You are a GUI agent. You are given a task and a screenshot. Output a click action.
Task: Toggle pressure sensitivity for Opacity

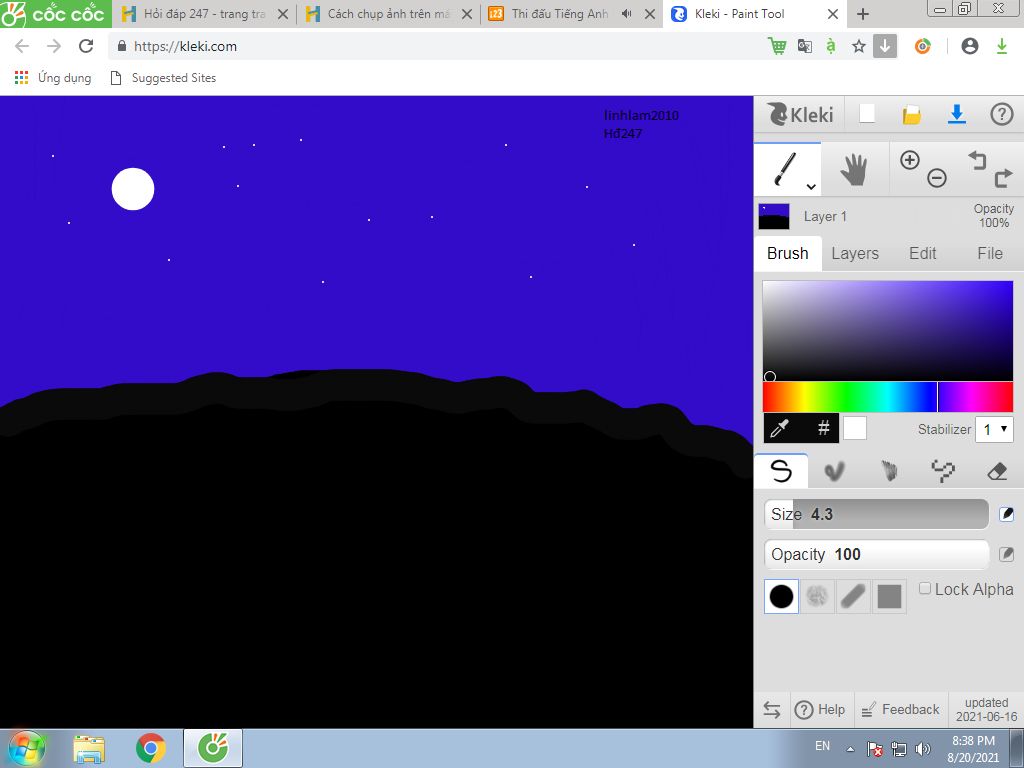point(1006,554)
